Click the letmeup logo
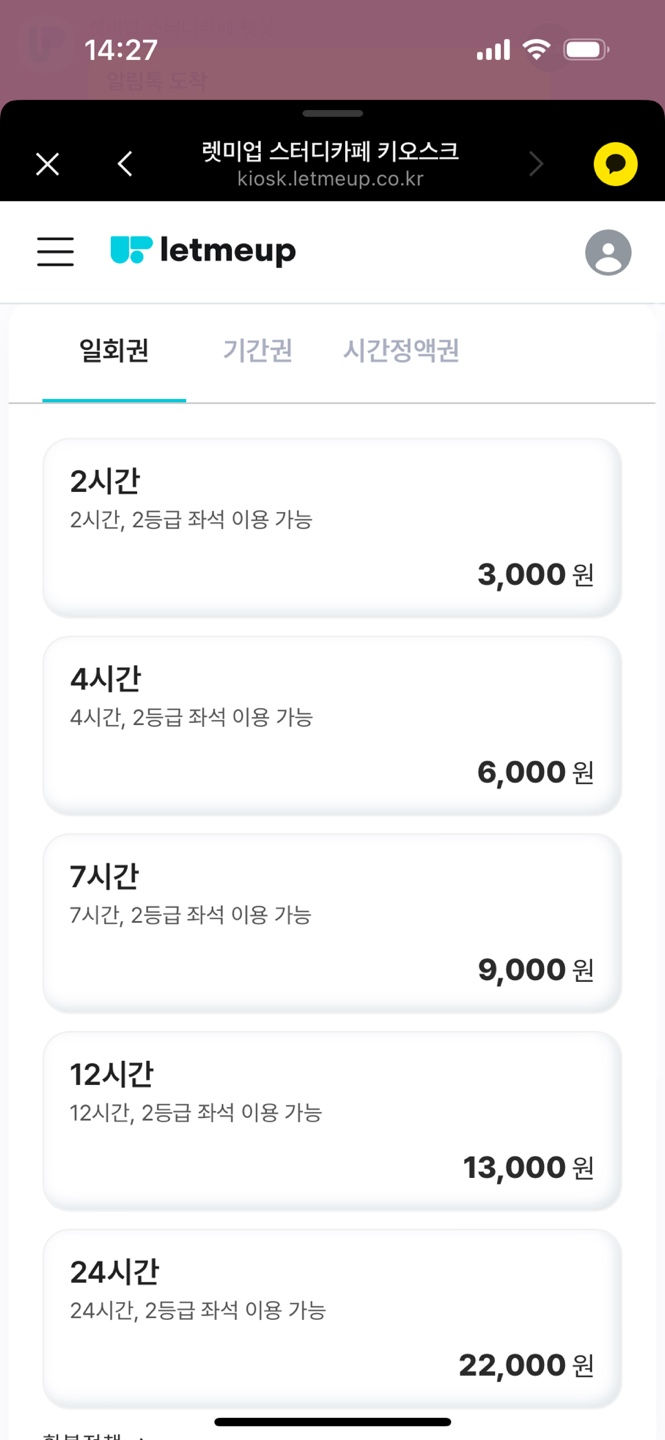Viewport: 665px width, 1440px height. tap(203, 250)
